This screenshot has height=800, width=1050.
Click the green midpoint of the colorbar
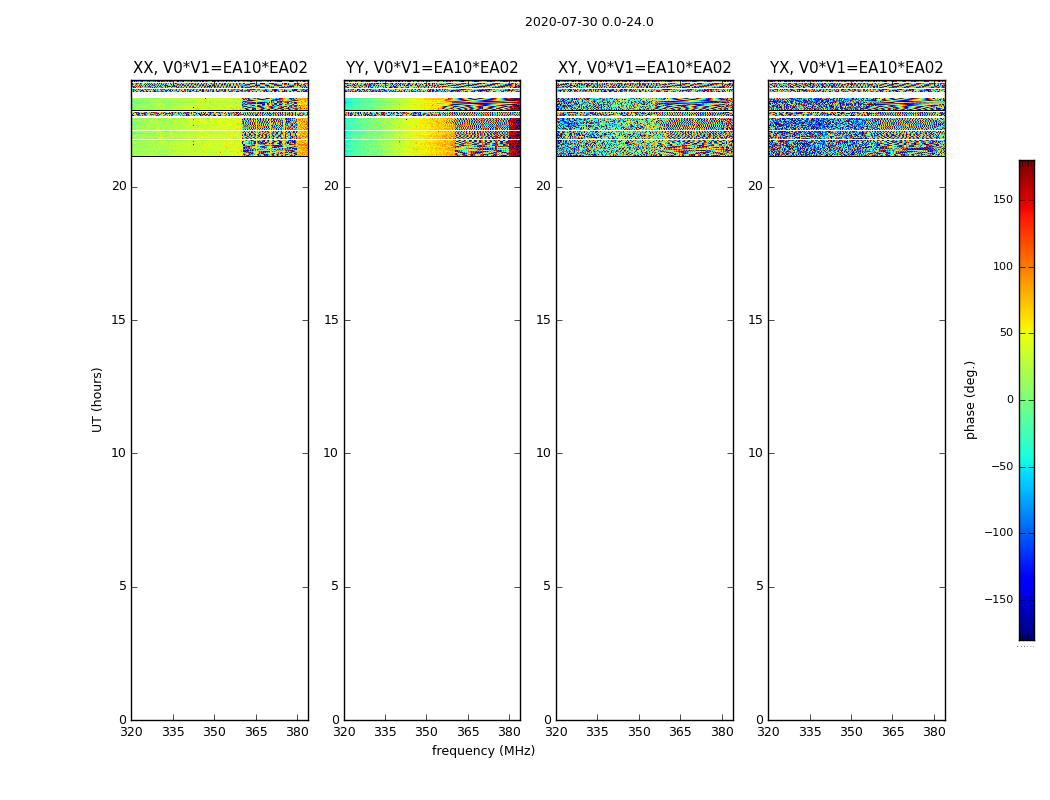pyautogui.click(x=1026, y=400)
